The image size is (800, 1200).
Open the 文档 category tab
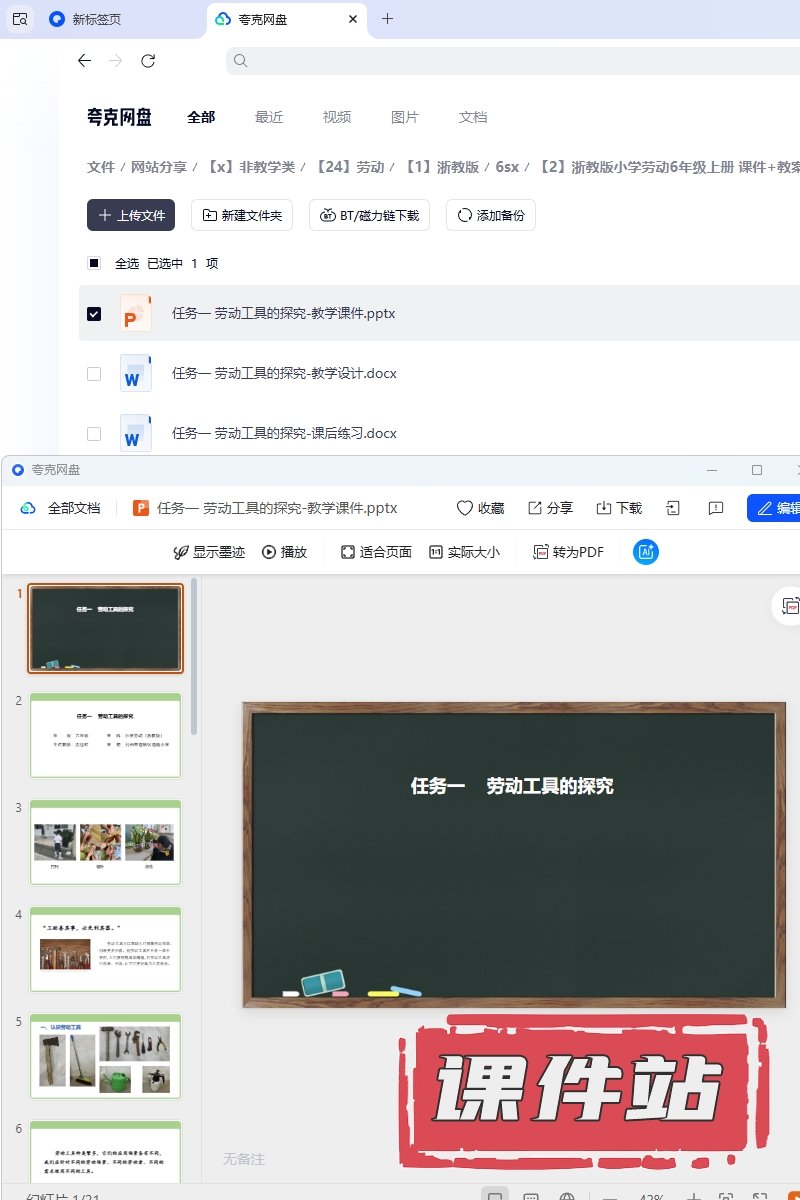(473, 117)
